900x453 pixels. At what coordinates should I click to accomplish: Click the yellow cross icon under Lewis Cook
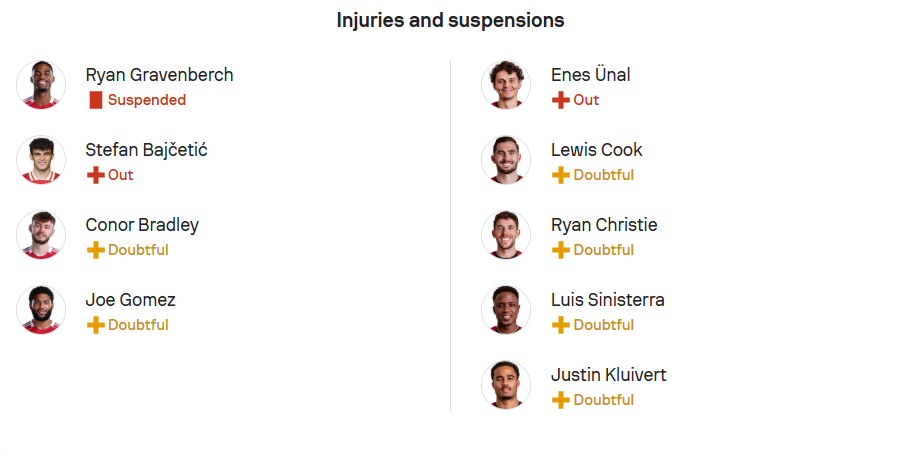click(561, 175)
